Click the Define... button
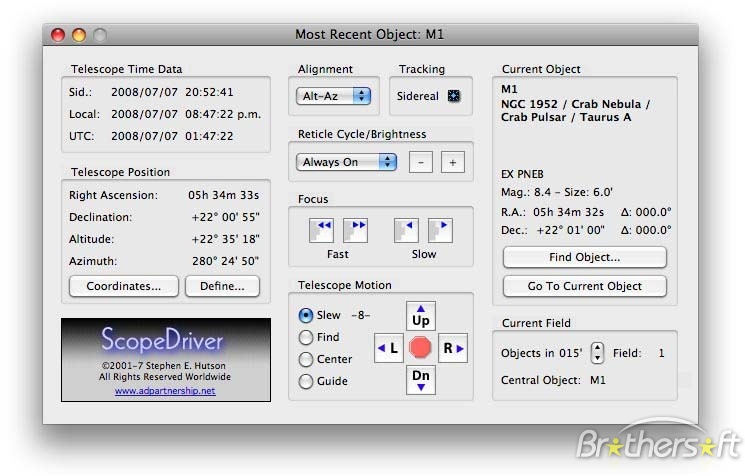 click(x=222, y=286)
